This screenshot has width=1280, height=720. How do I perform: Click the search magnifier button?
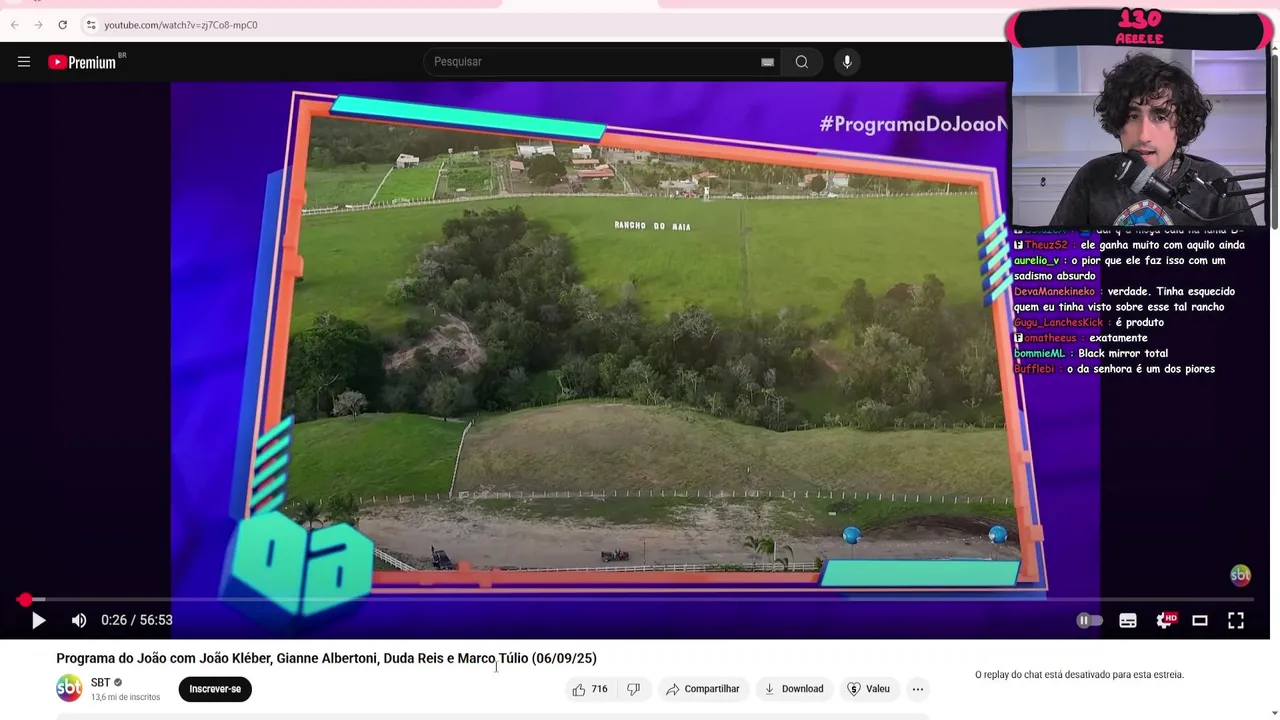coord(802,62)
